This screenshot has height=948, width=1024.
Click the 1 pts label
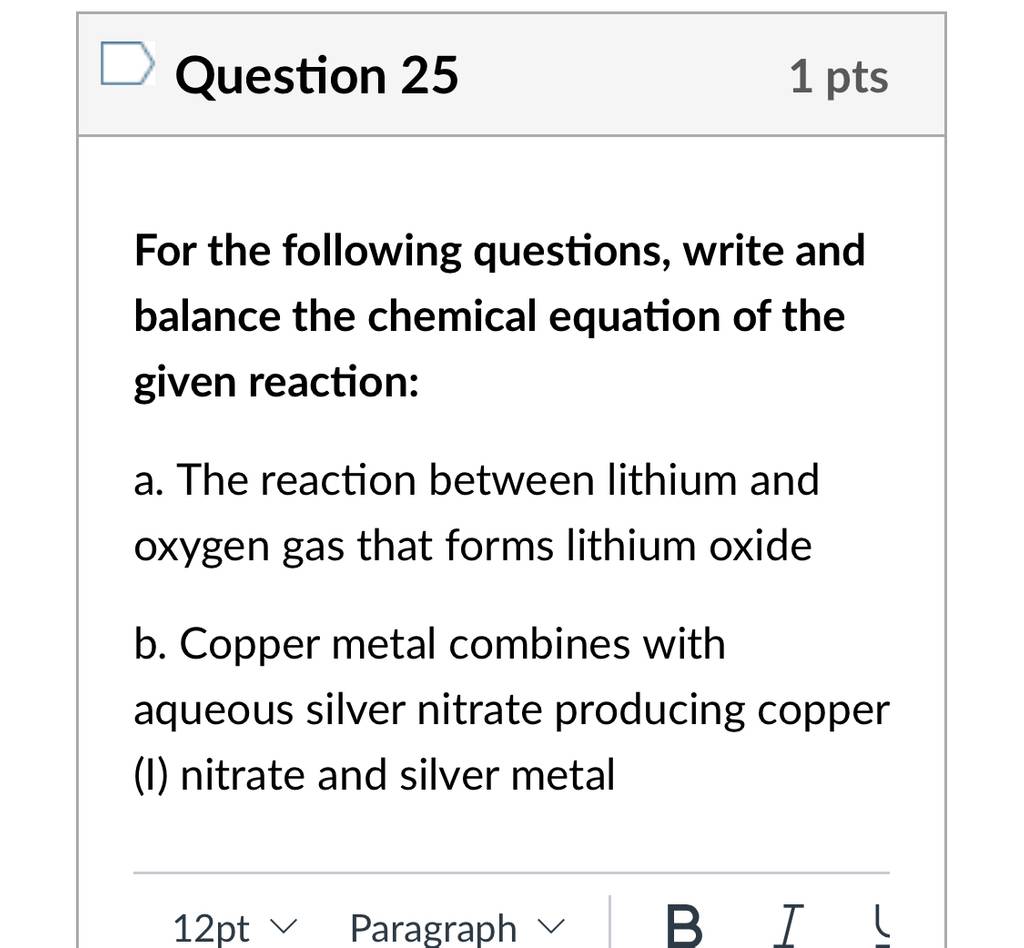[x=839, y=78]
